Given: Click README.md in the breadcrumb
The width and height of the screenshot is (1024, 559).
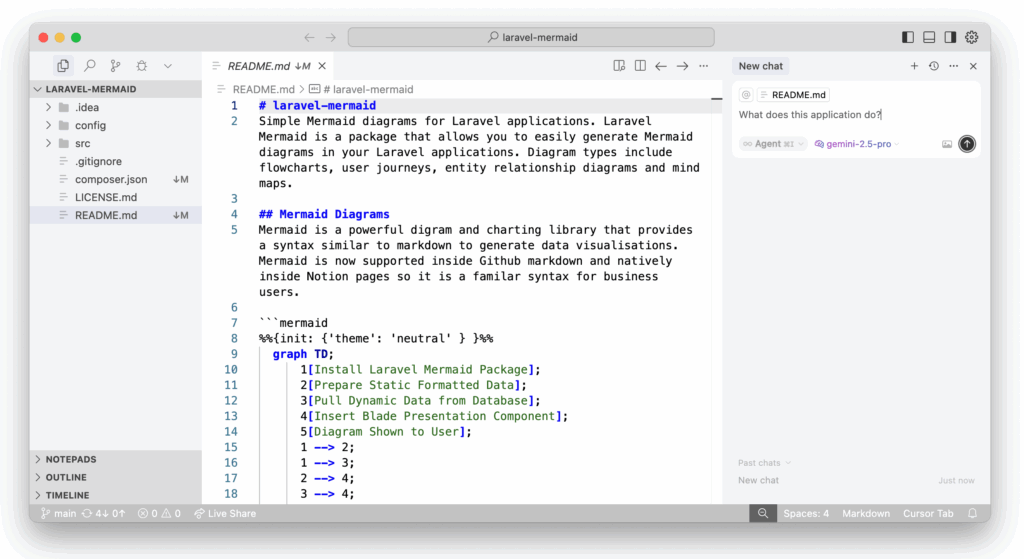Looking at the screenshot, I should coord(263,89).
